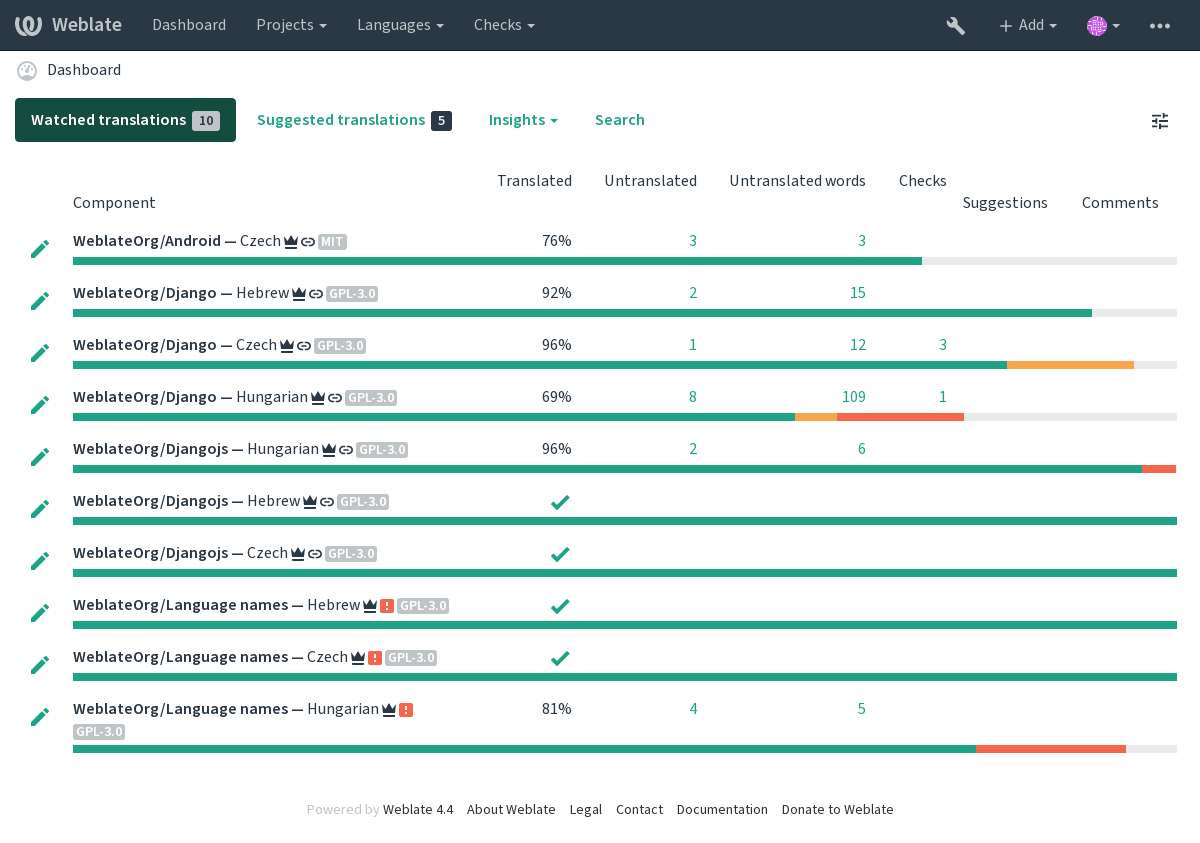Click chain link icon in Django Hungarian row
This screenshot has height=843, width=1200.
tap(335, 398)
